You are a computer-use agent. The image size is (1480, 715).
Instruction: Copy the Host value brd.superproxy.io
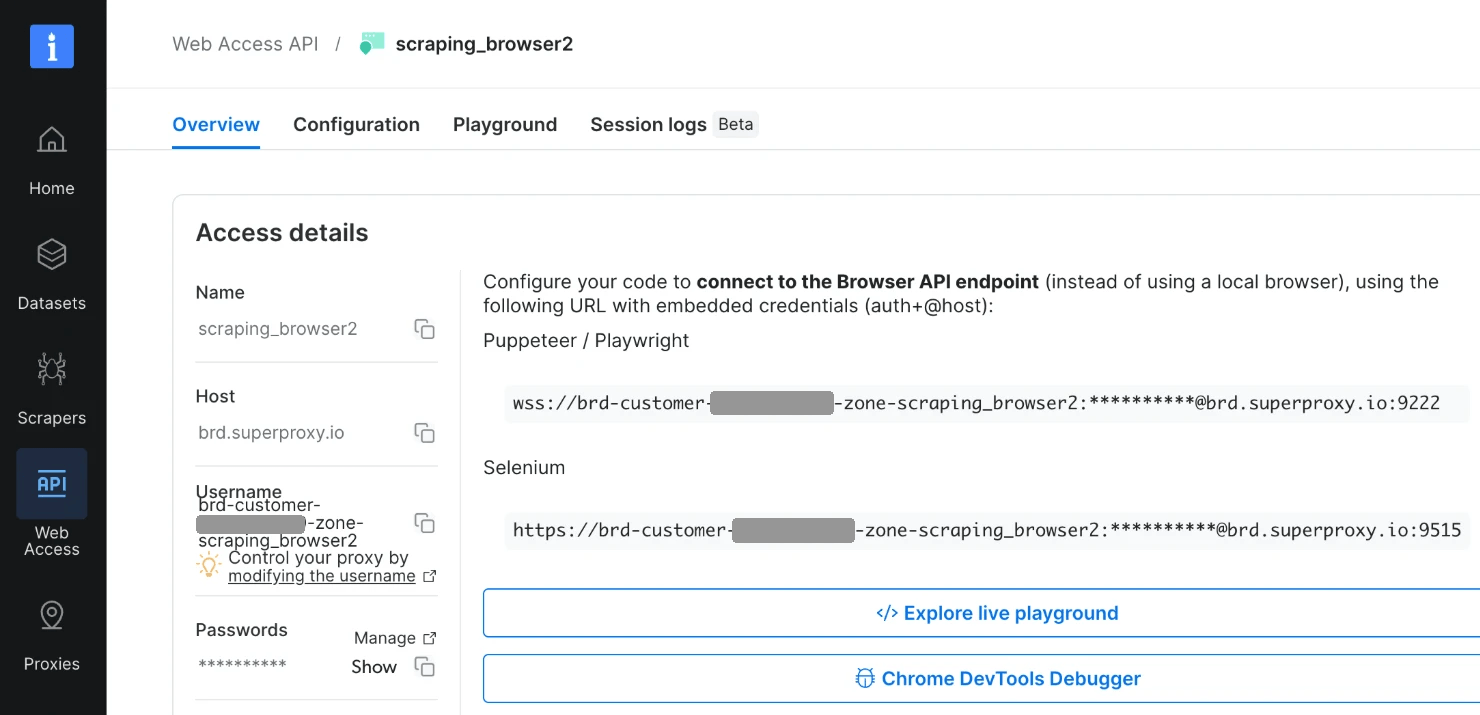pyautogui.click(x=425, y=433)
